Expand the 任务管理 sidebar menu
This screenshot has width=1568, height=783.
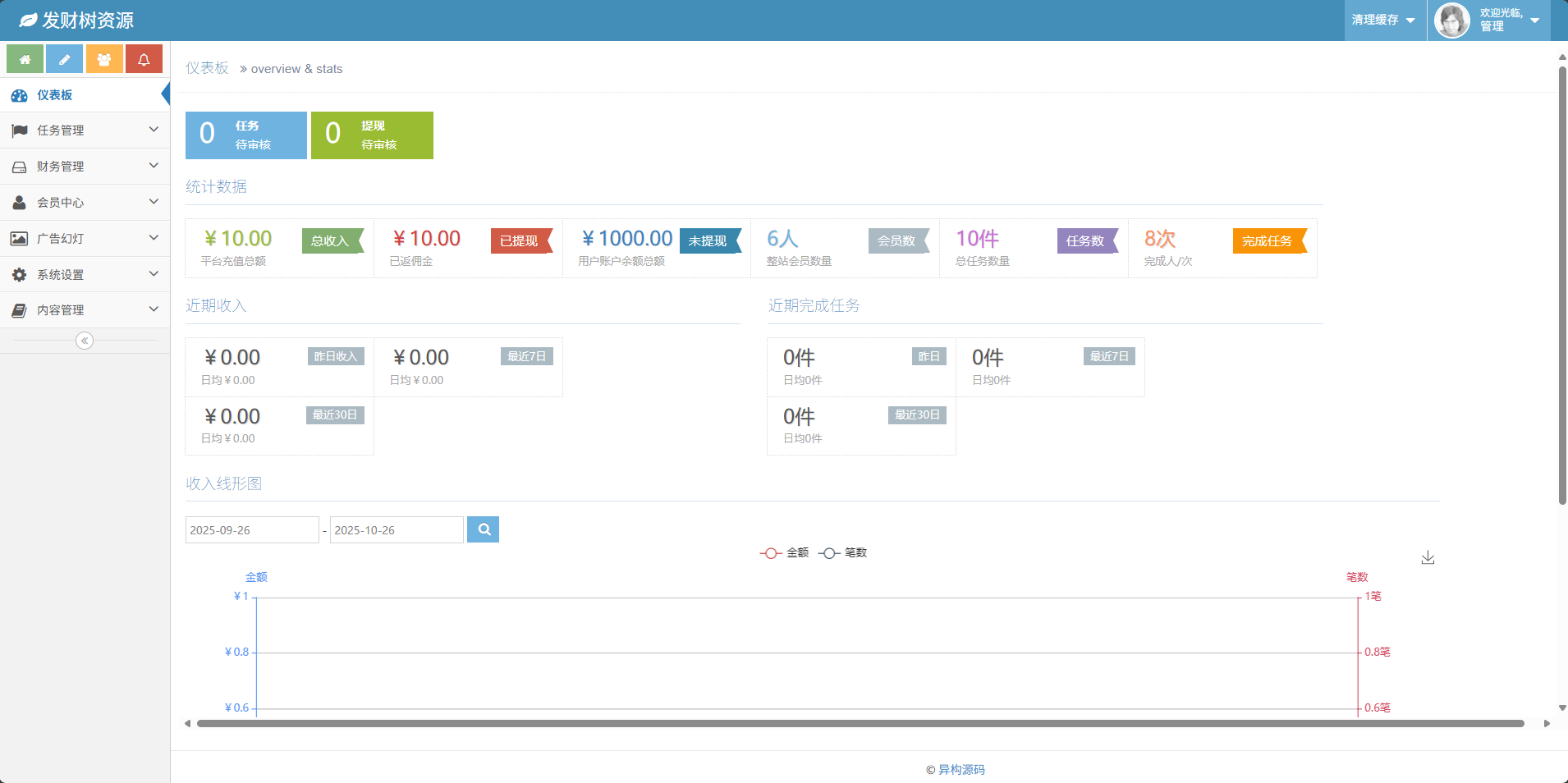(85, 130)
